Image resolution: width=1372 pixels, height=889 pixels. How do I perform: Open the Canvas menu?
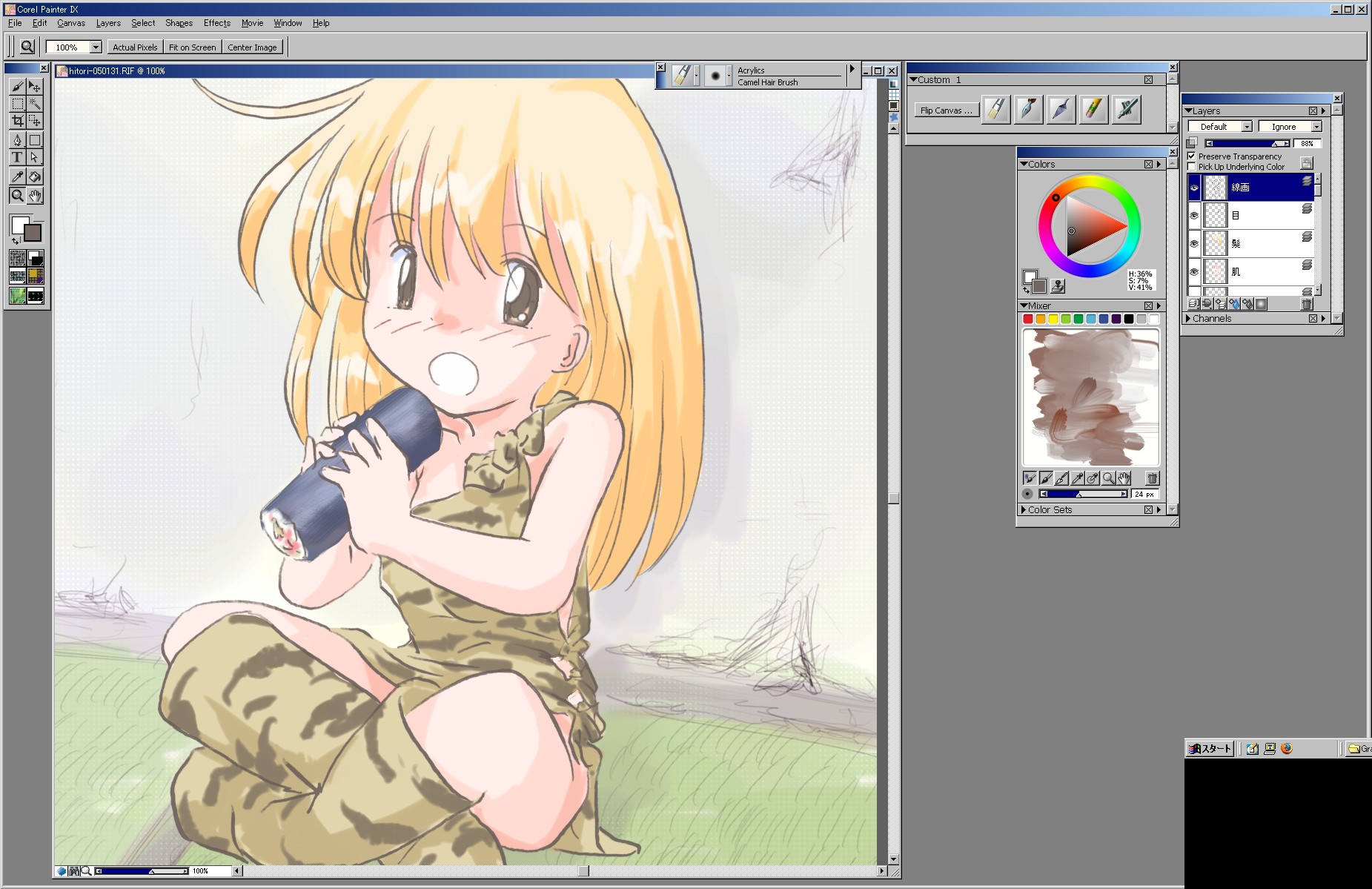point(71,23)
